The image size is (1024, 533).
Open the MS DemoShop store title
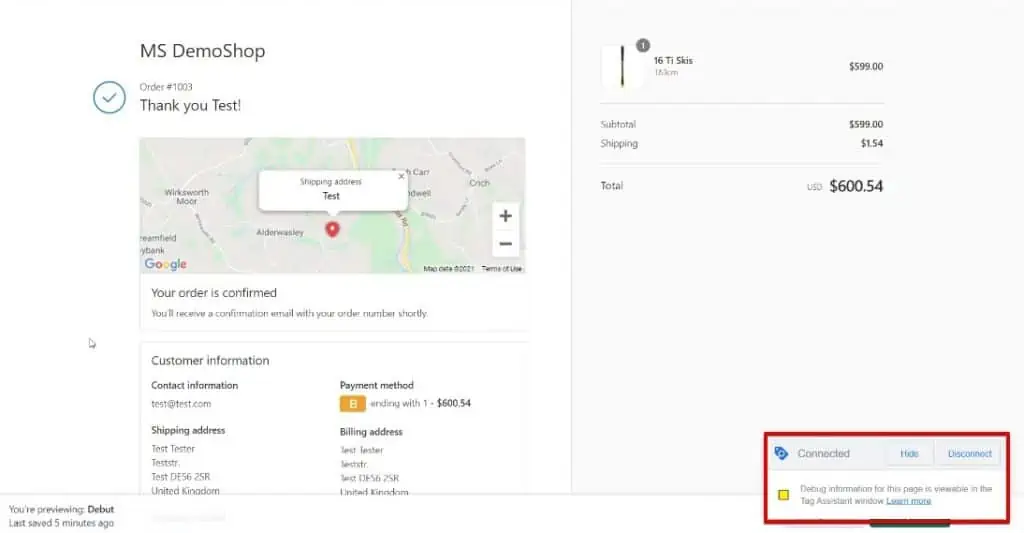pyautogui.click(x=202, y=51)
